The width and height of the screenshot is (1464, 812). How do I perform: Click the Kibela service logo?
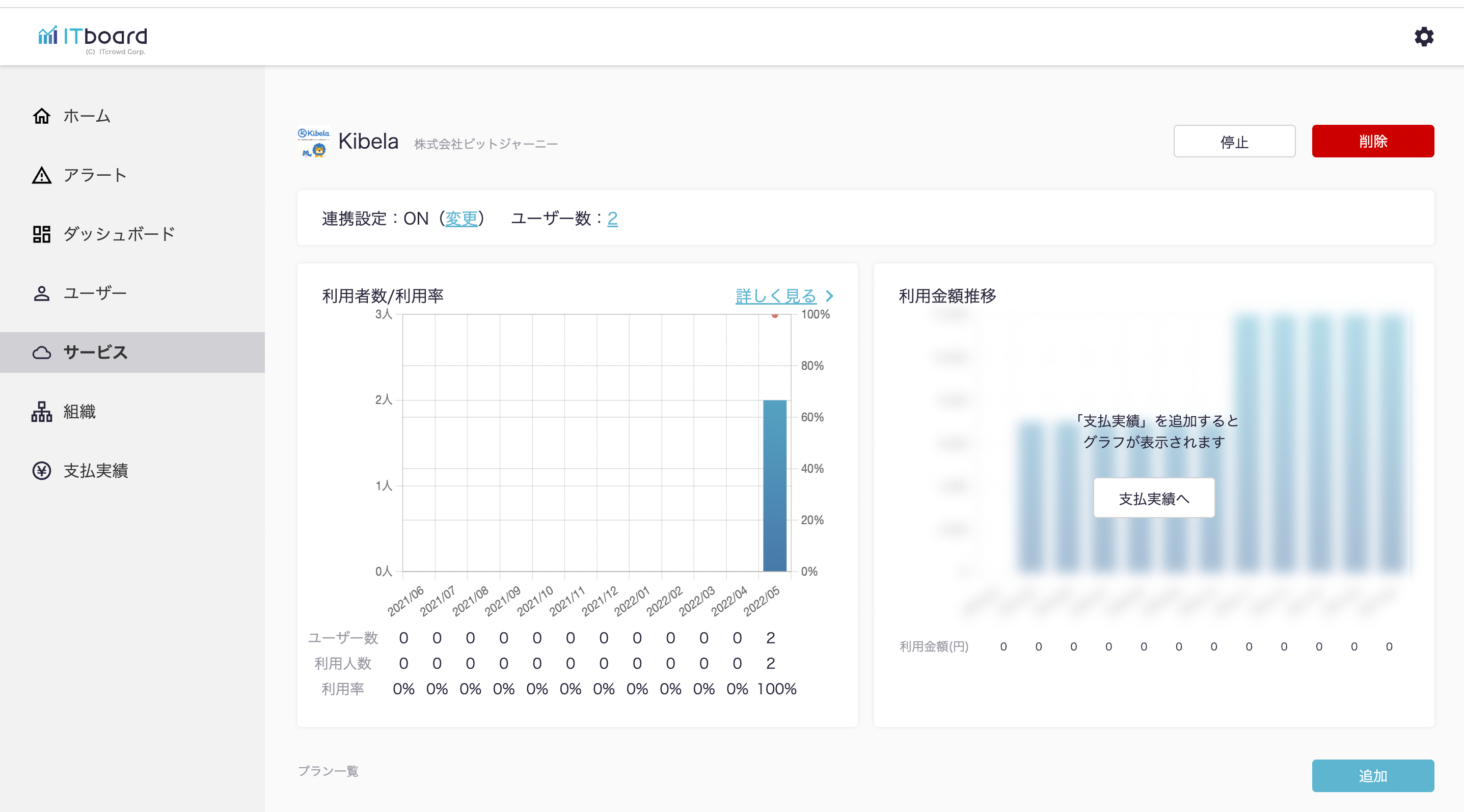coord(313,142)
